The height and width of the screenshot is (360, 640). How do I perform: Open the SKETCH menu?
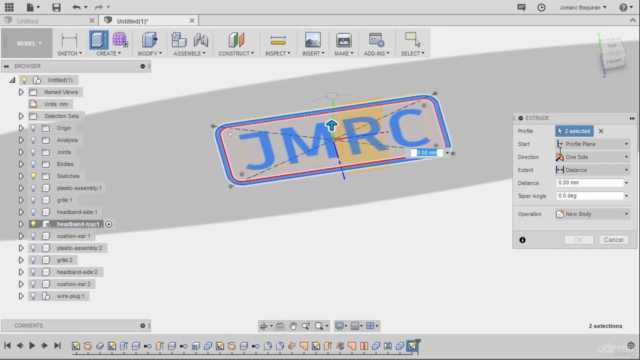(69, 53)
